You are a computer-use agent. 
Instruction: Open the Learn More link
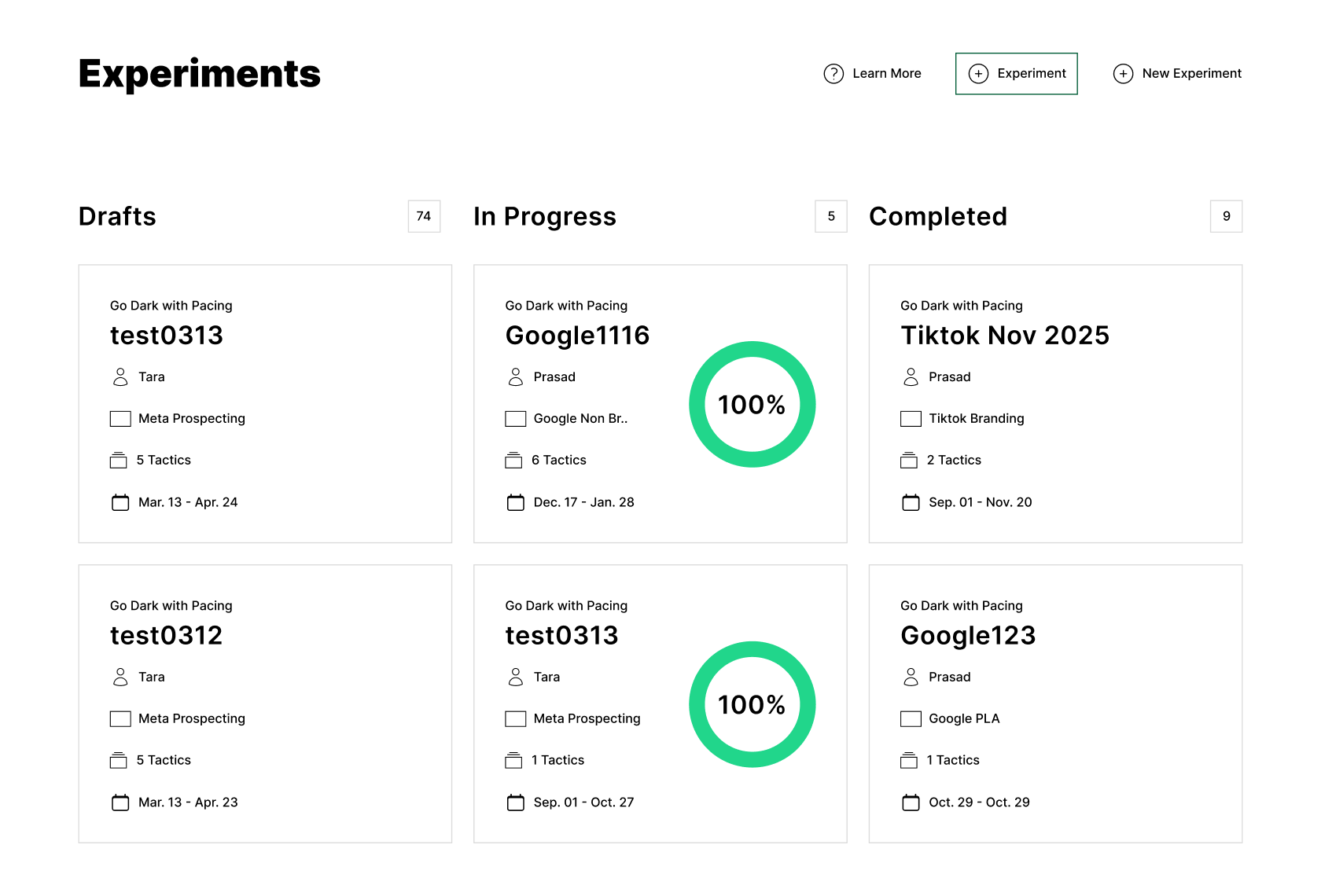pyautogui.click(x=887, y=73)
